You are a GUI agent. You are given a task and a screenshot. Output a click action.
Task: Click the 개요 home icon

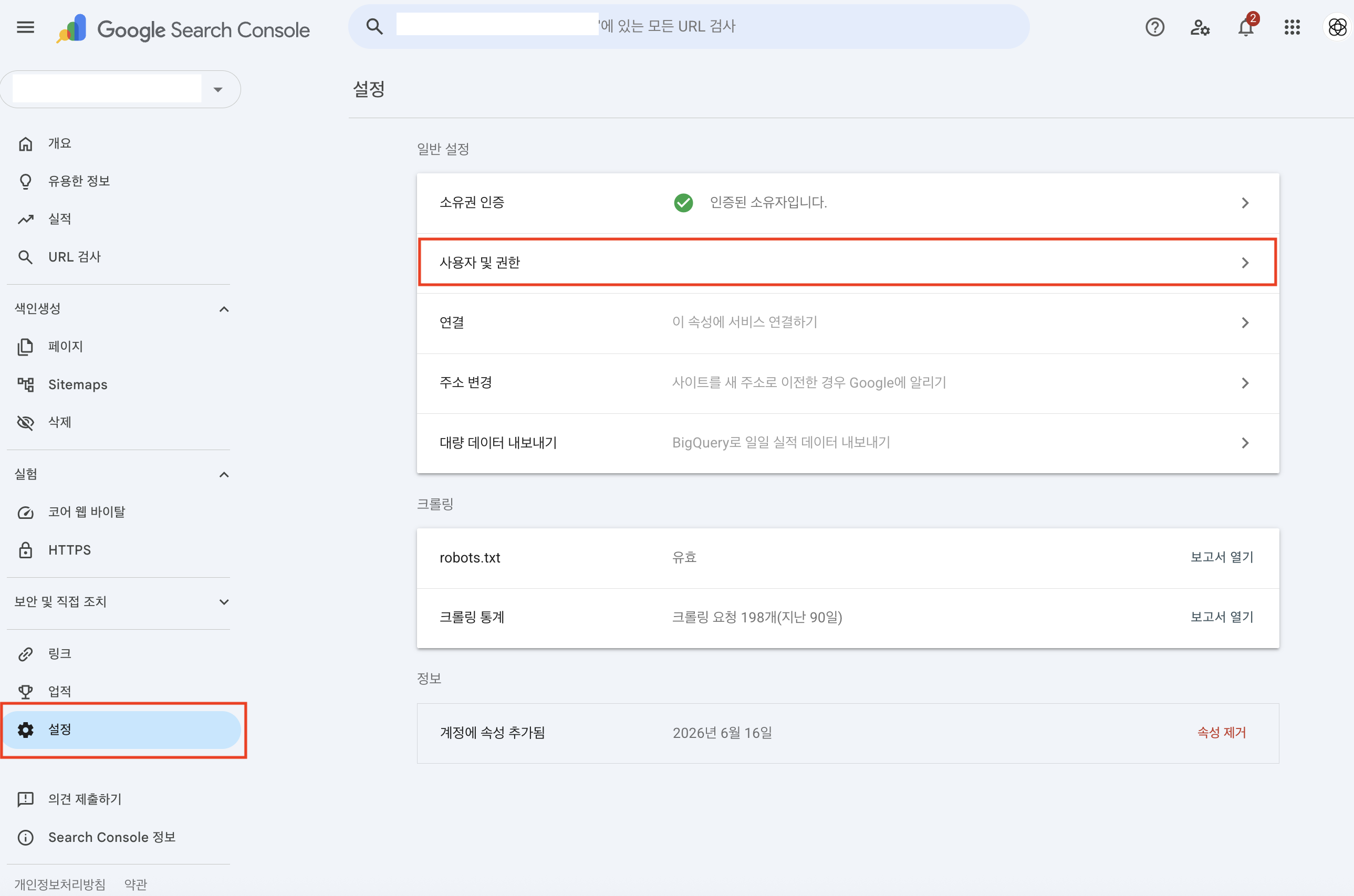pyautogui.click(x=25, y=143)
